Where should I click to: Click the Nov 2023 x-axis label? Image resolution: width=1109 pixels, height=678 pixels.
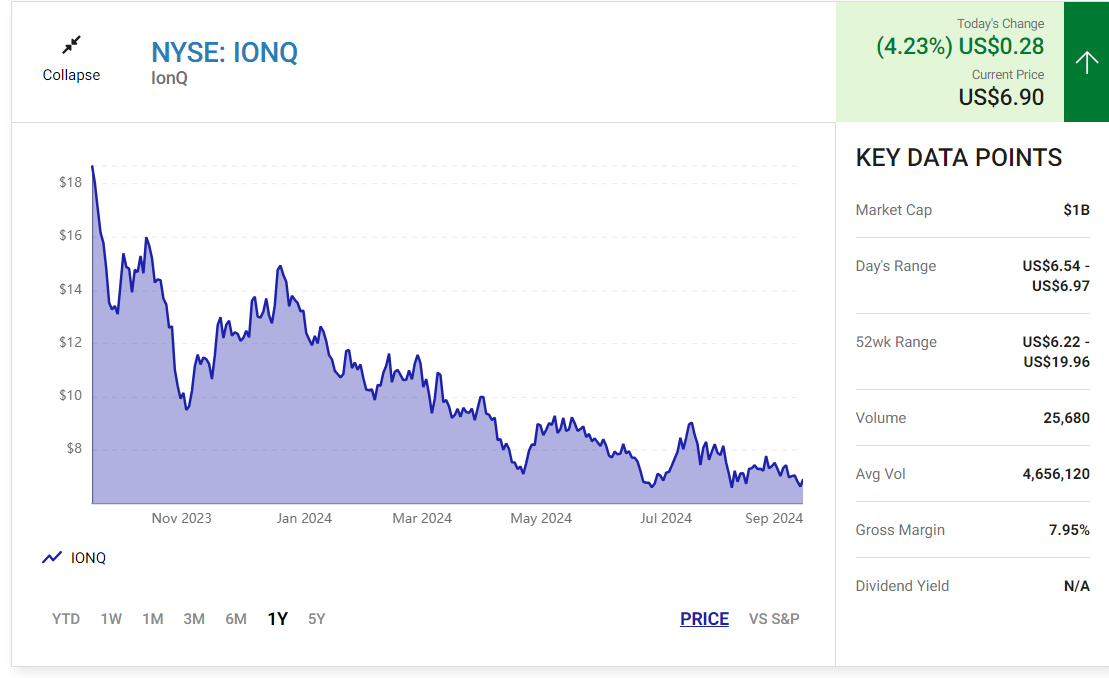coord(181,518)
